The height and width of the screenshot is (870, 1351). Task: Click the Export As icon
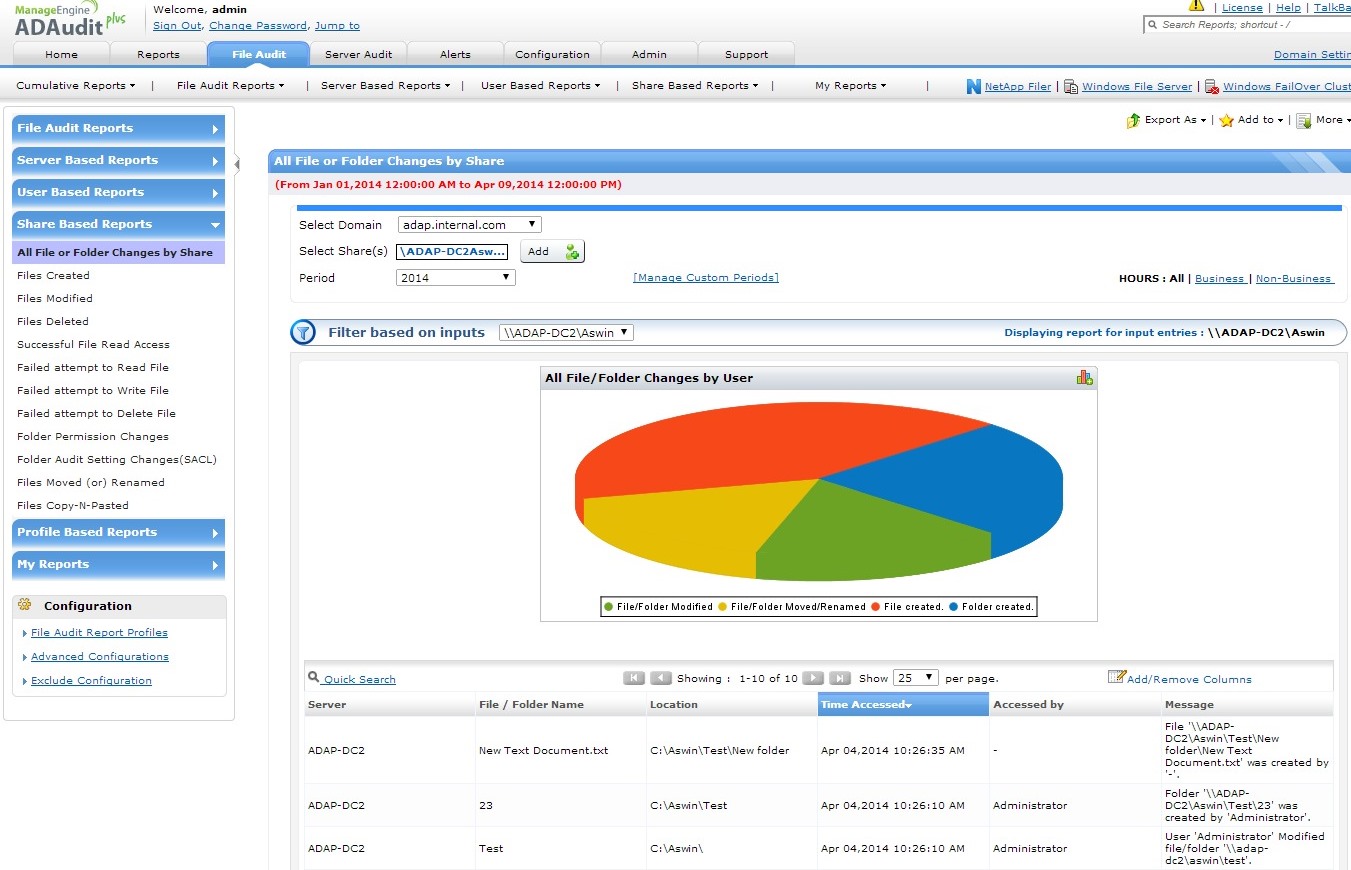[x=1133, y=120]
